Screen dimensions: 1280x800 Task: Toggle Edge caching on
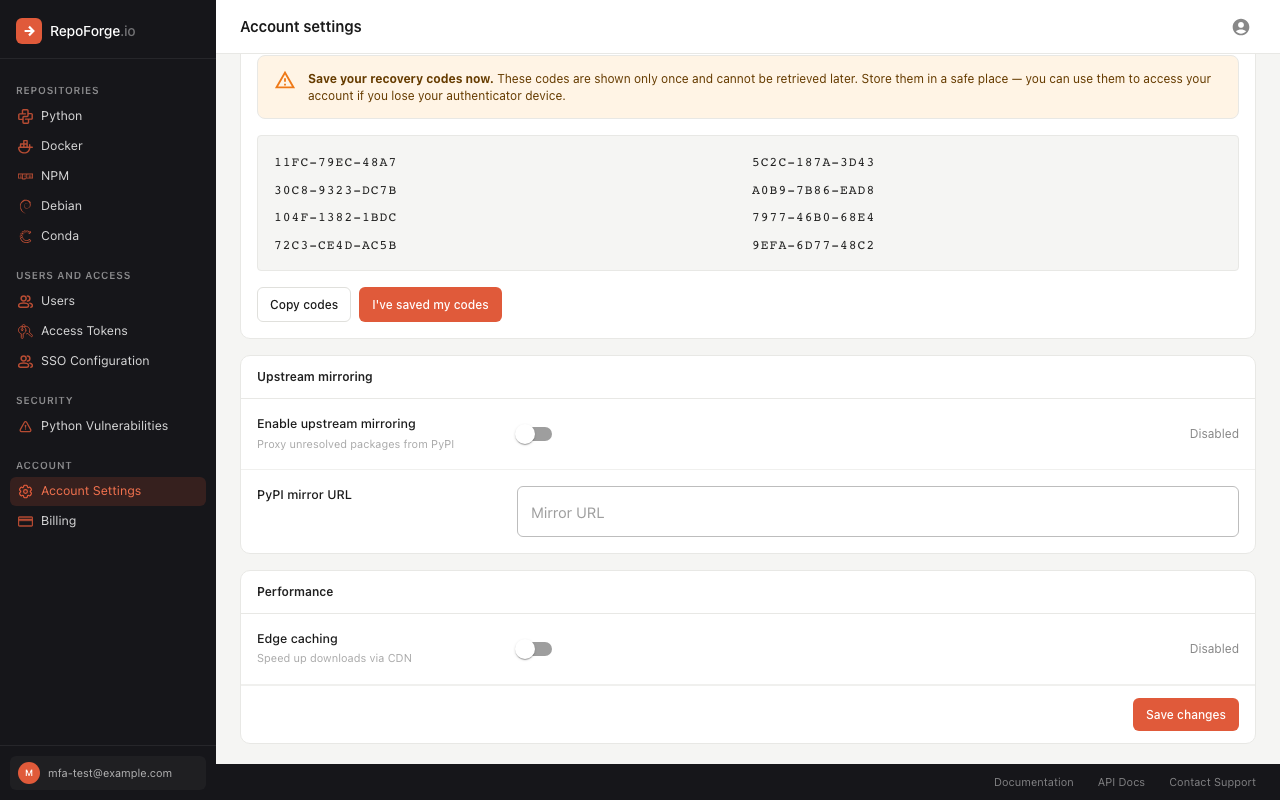click(534, 648)
